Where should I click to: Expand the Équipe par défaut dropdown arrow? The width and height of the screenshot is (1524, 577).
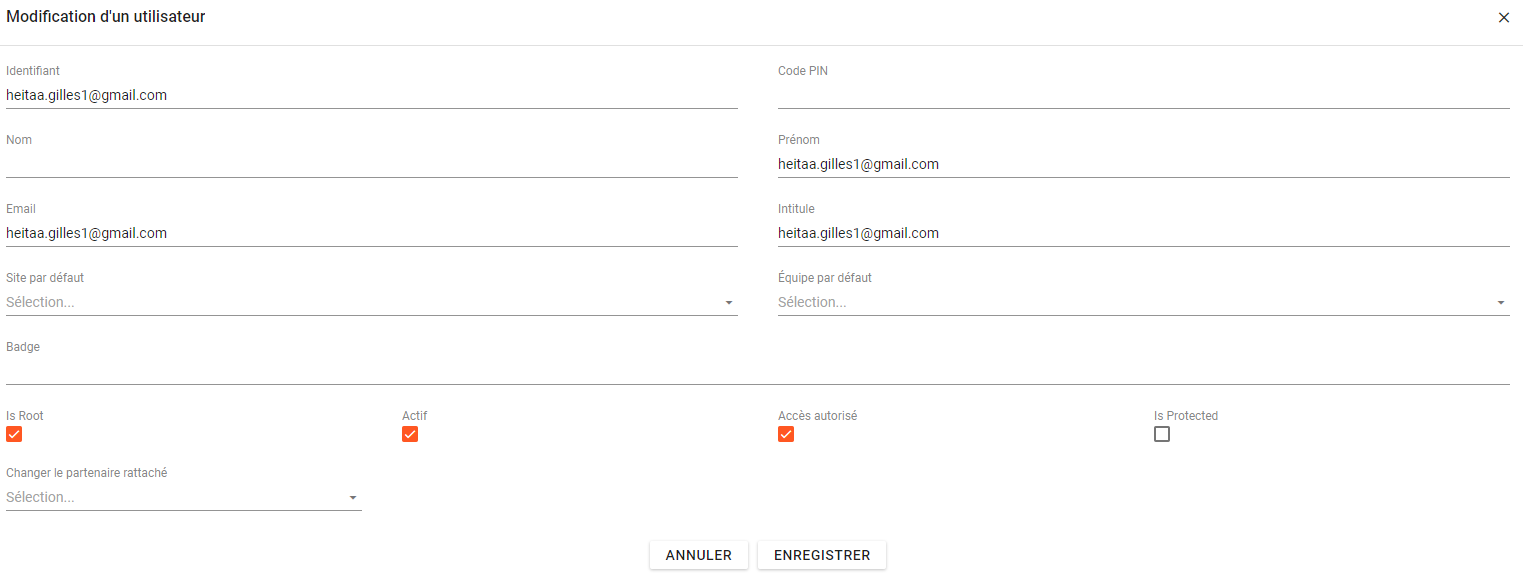1501,303
